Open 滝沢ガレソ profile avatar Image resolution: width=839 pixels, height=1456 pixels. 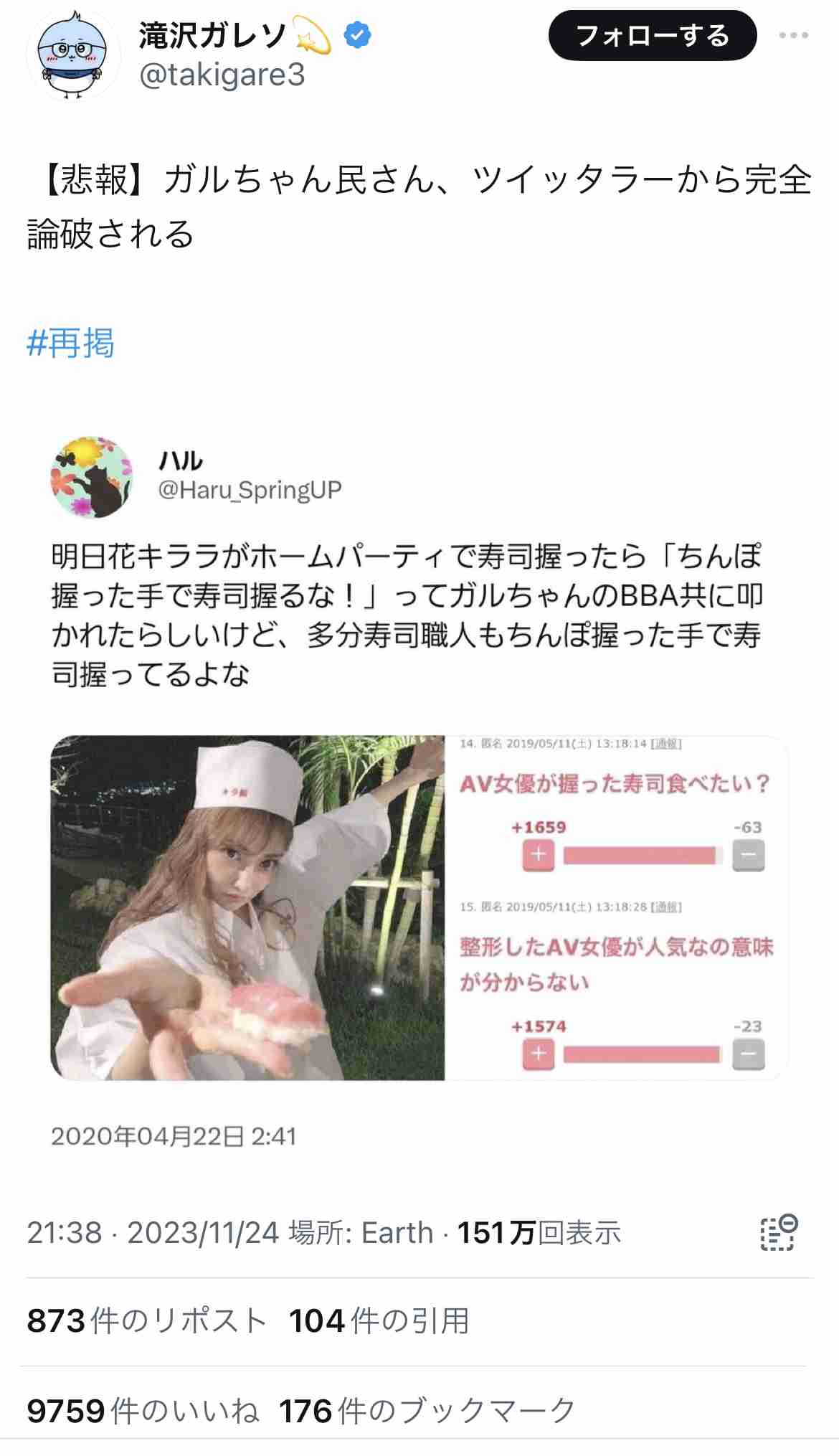[x=73, y=55]
